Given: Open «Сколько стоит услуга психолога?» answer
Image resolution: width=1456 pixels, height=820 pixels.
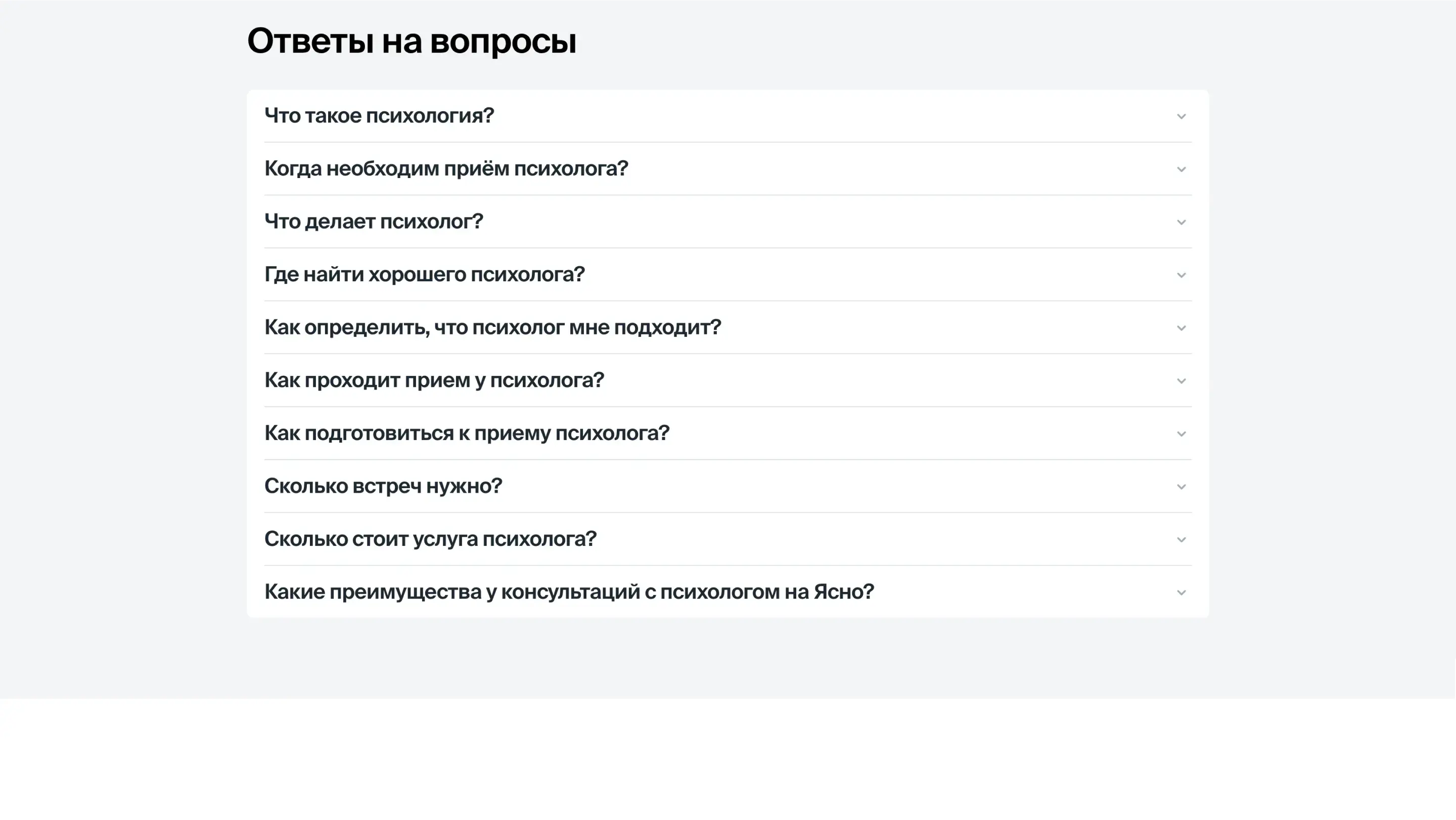Looking at the screenshot, I should [430, 538].
